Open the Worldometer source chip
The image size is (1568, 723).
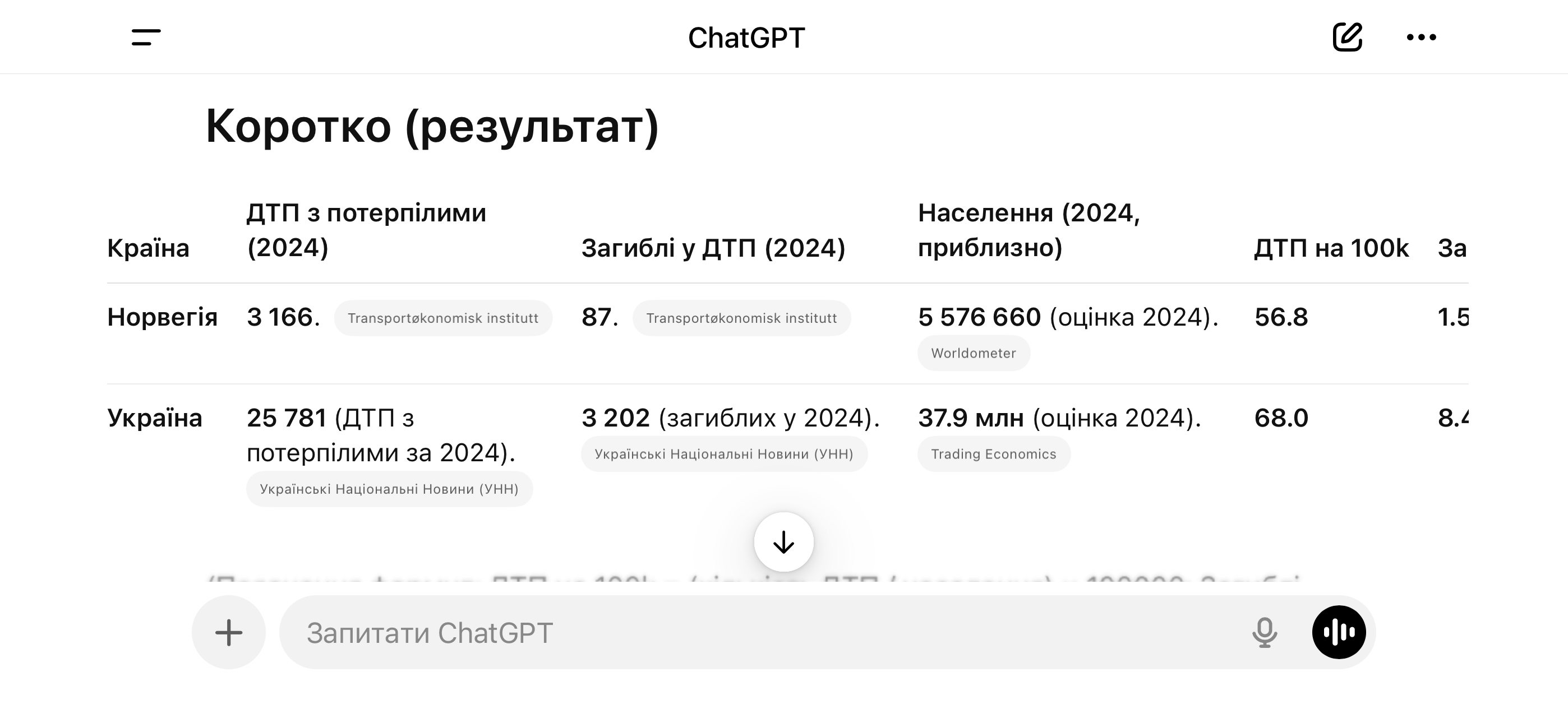pyautogui.click(x=974, y=353)
